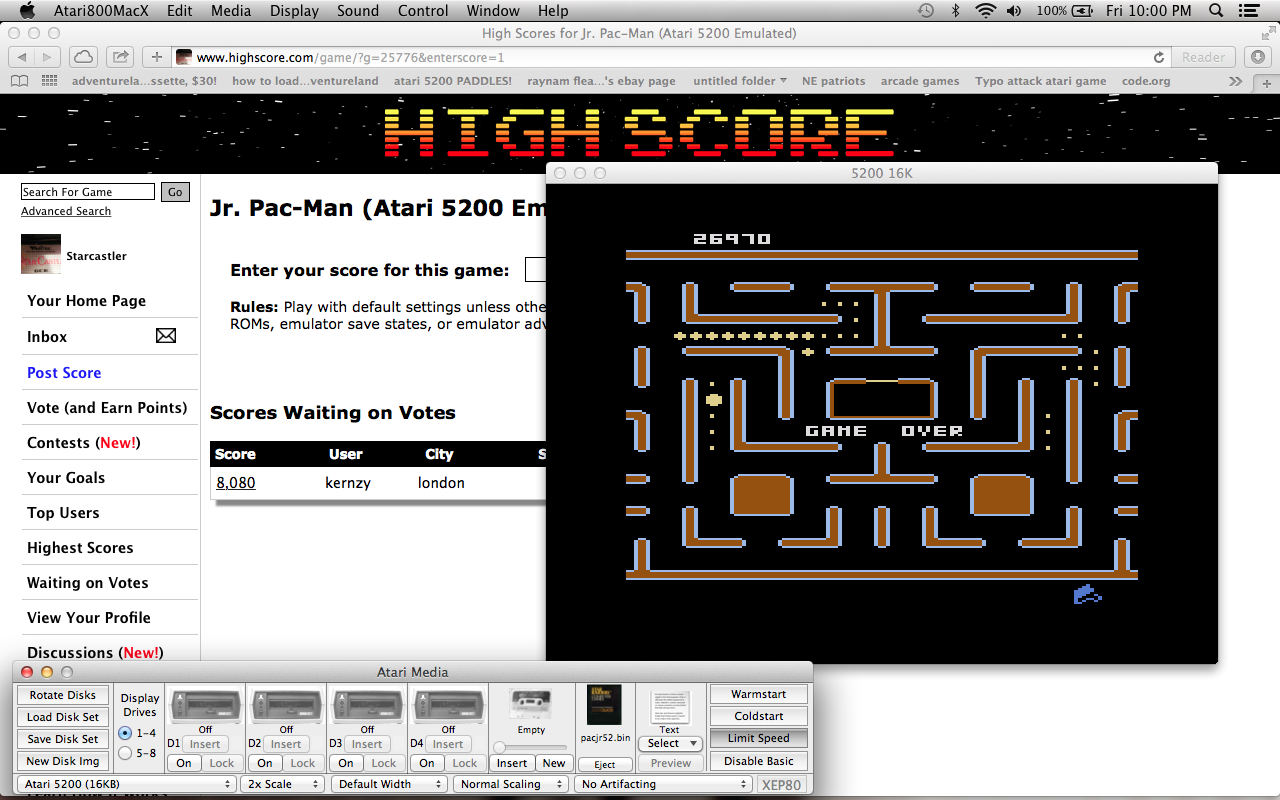Click the cassette tape icon
Screen dimensions: 1280x800
point(531,704)
